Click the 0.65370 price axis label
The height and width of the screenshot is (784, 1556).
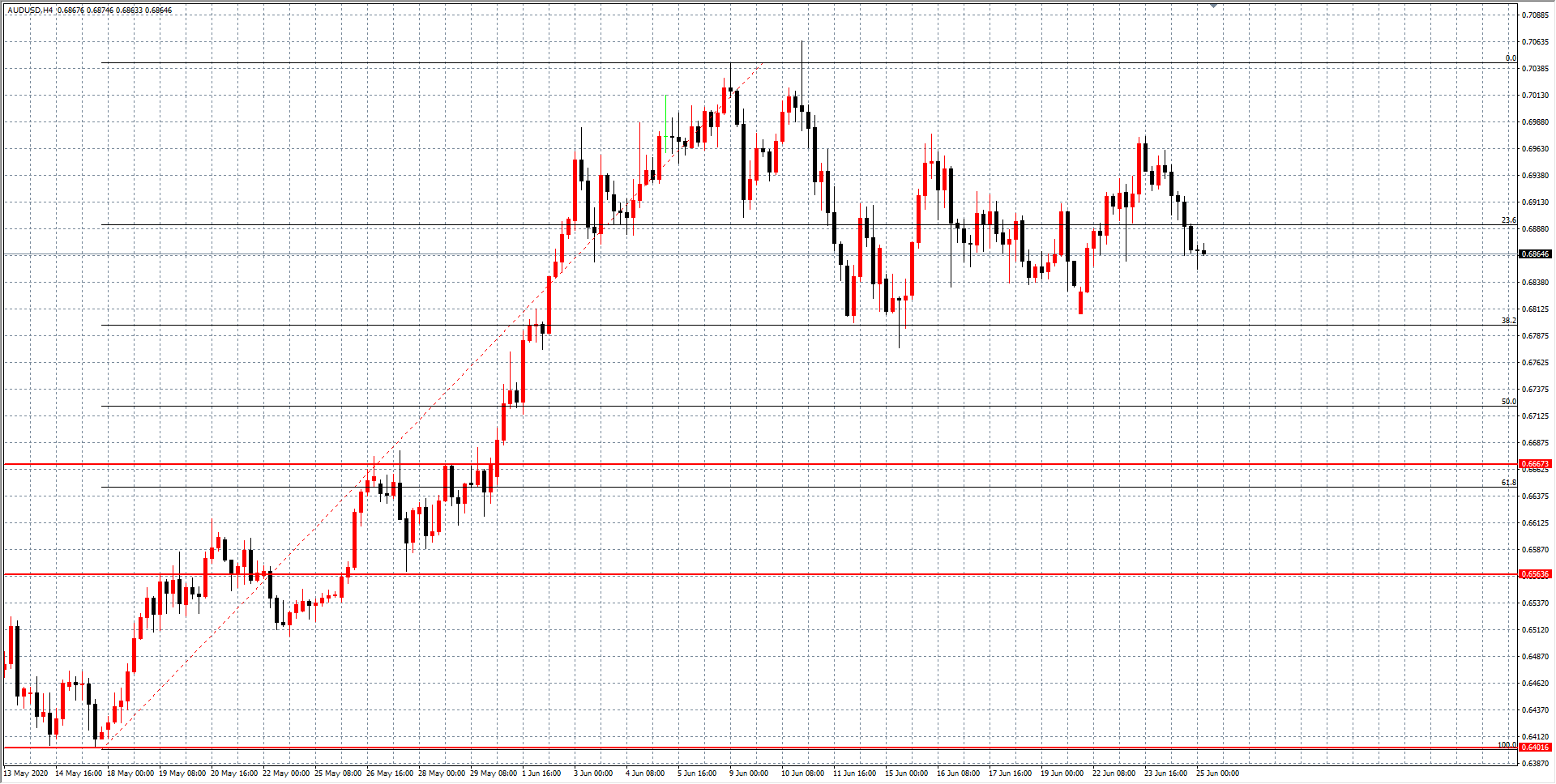click(1535, 603)
